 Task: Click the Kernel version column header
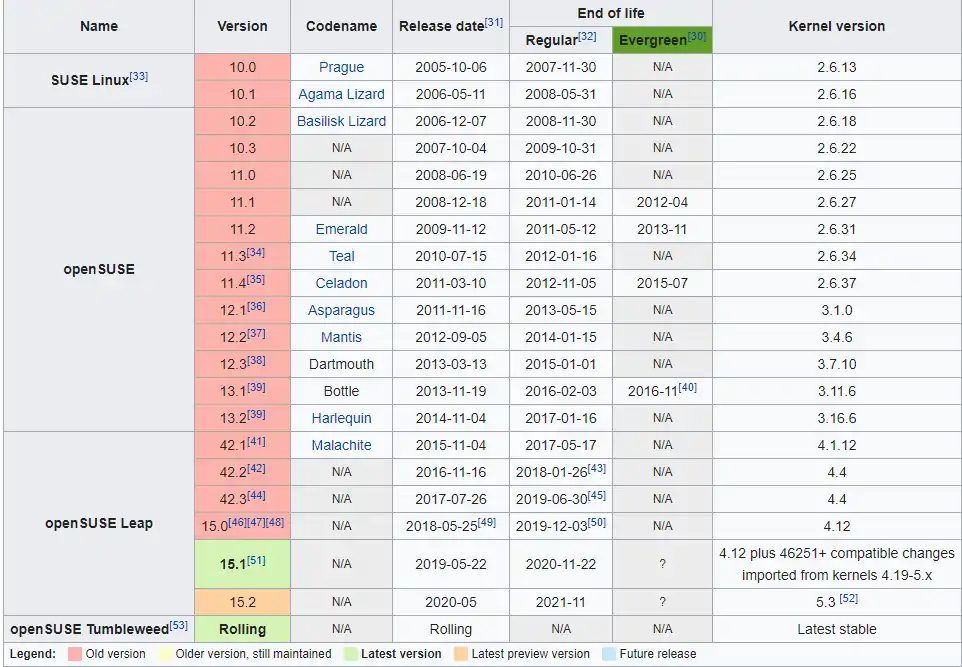(836, 26)
